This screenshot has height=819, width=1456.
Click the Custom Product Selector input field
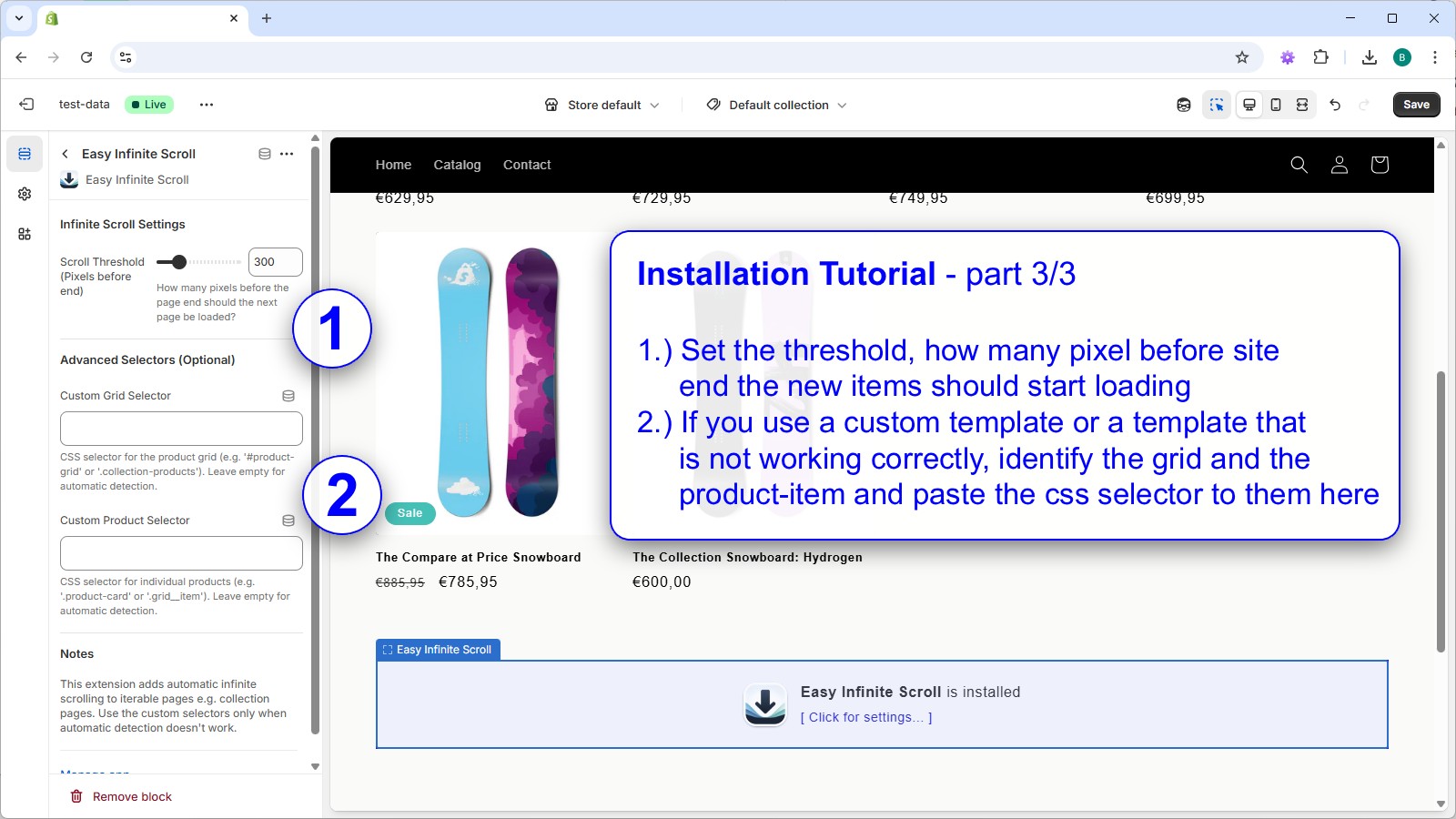tap(181, 552)
